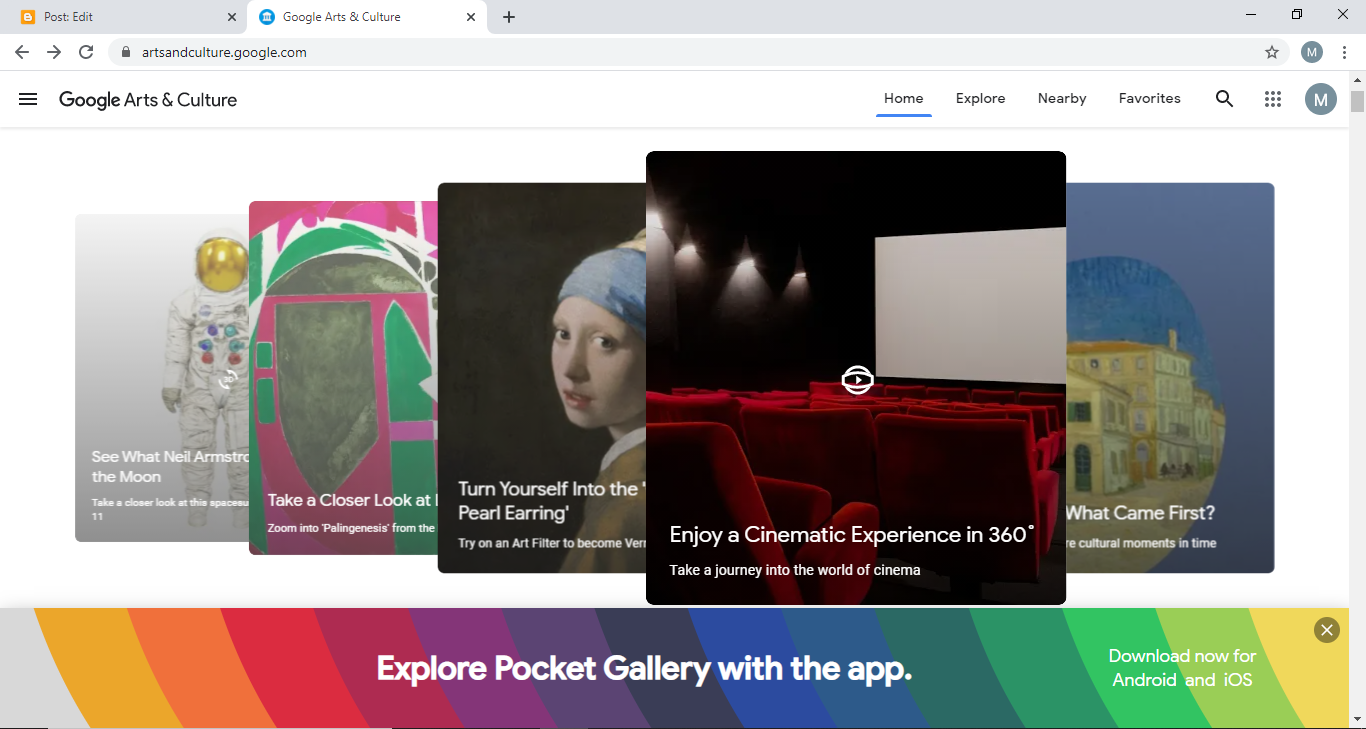Open Chrome's three-dot menu
Image resolution: width=1366 pixels, height=729 pixels.
(1344, 52)
